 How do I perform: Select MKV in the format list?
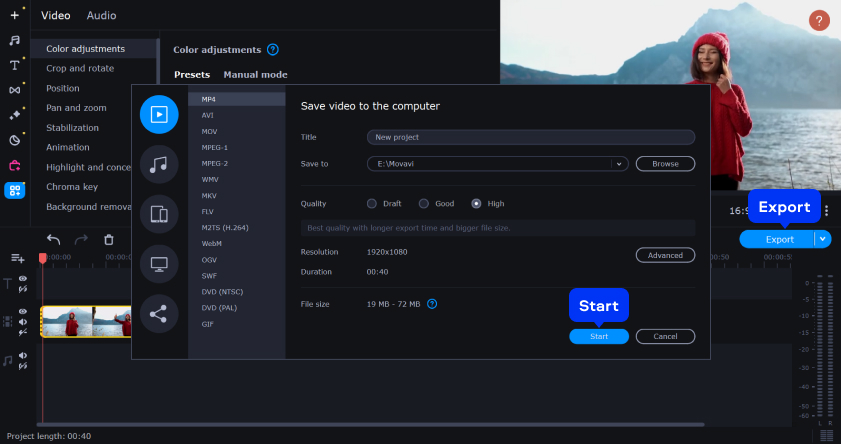[x=208, y=195]
